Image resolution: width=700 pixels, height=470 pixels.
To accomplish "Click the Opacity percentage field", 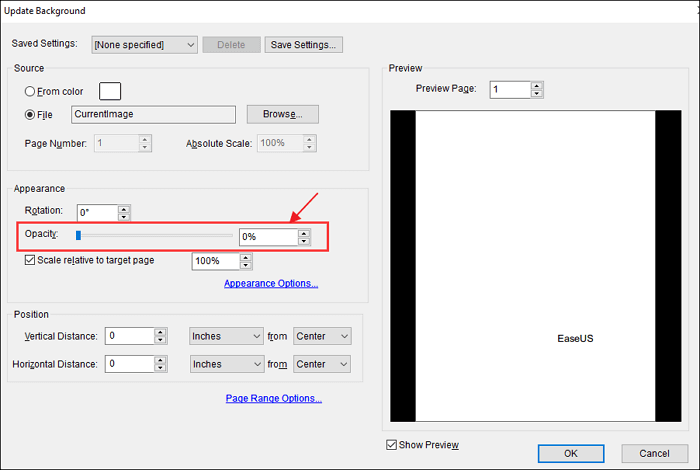I will pyautogui.click(x=269, y=237).
